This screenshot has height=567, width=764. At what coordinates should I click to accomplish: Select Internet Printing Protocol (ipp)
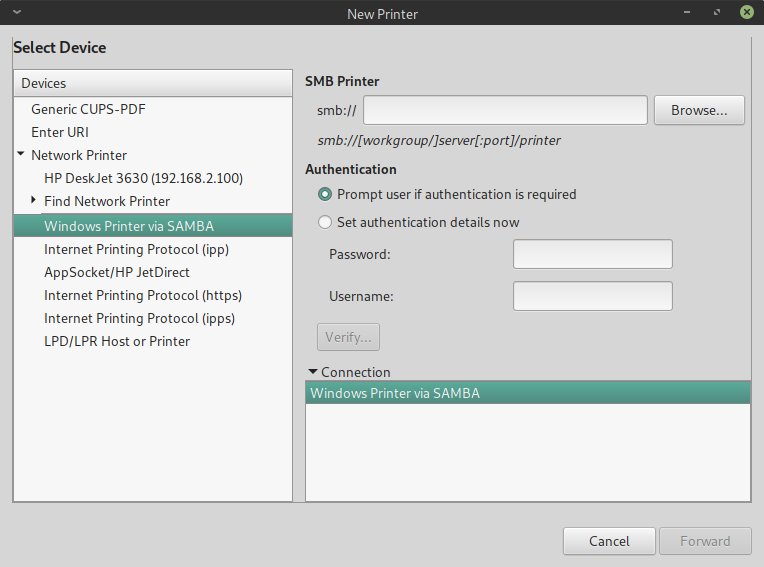click(x=137, y=249)
